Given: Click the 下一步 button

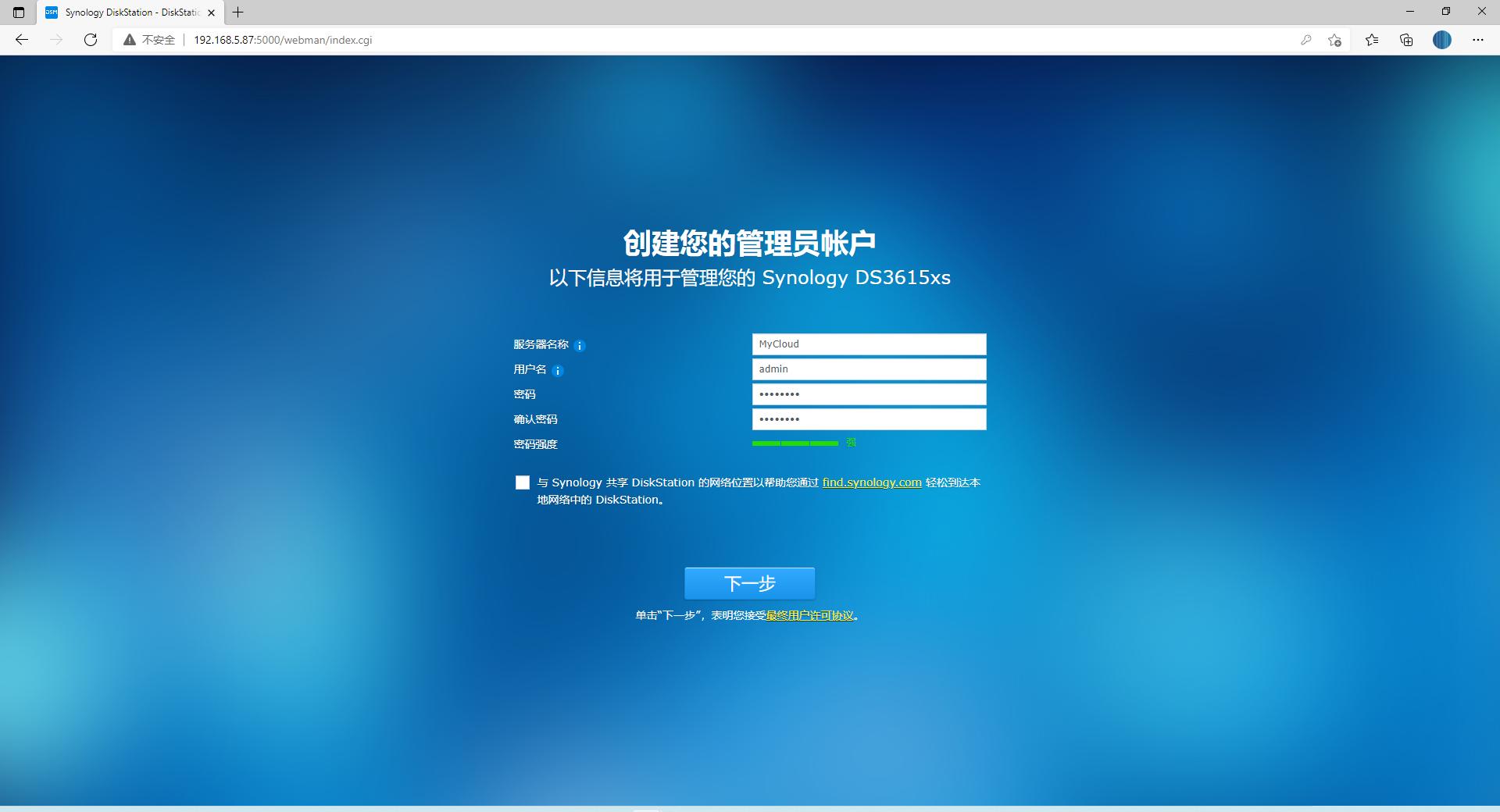Looking at the screenshot, I should (749, 582).
